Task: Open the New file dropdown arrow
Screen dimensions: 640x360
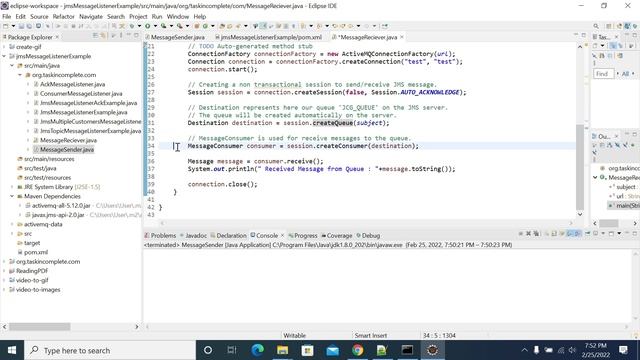Action: click(x=13, y=26)
